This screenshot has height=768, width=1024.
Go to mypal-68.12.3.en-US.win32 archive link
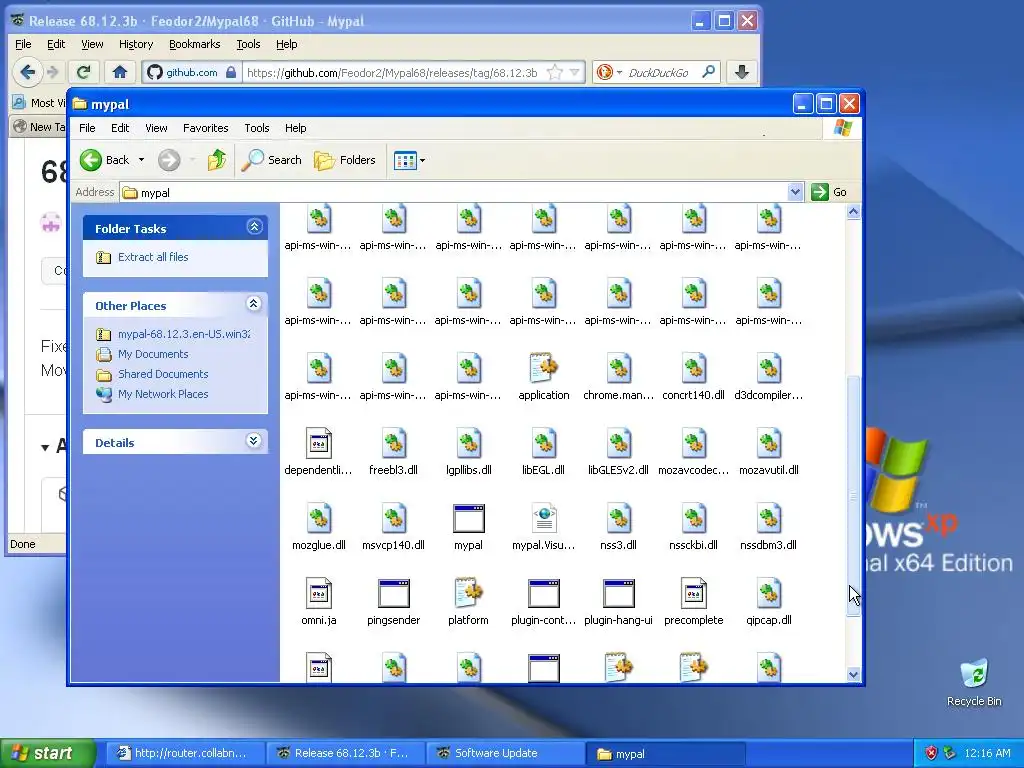coord(184,334)
